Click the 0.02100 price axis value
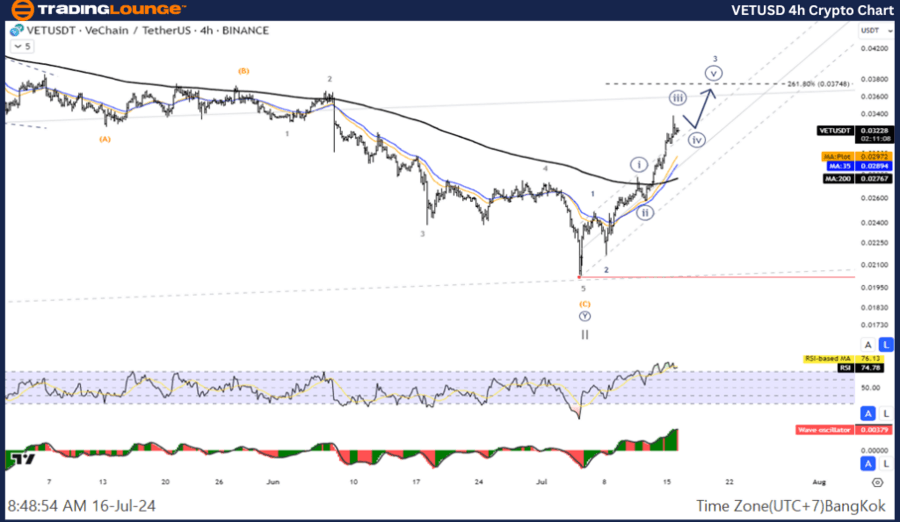The width and height of the screenshot is (900, 522). click(x=874, y=265)
